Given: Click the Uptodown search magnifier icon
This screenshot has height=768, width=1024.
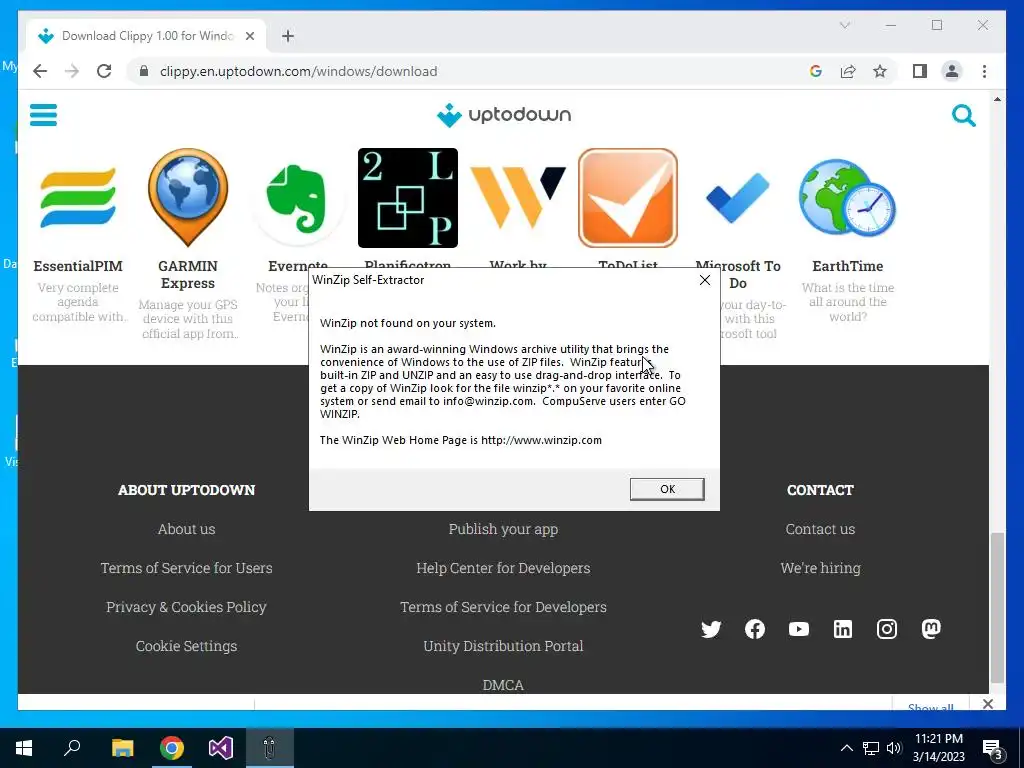Looking at the screenshot, I should click(x=963, y=116).
